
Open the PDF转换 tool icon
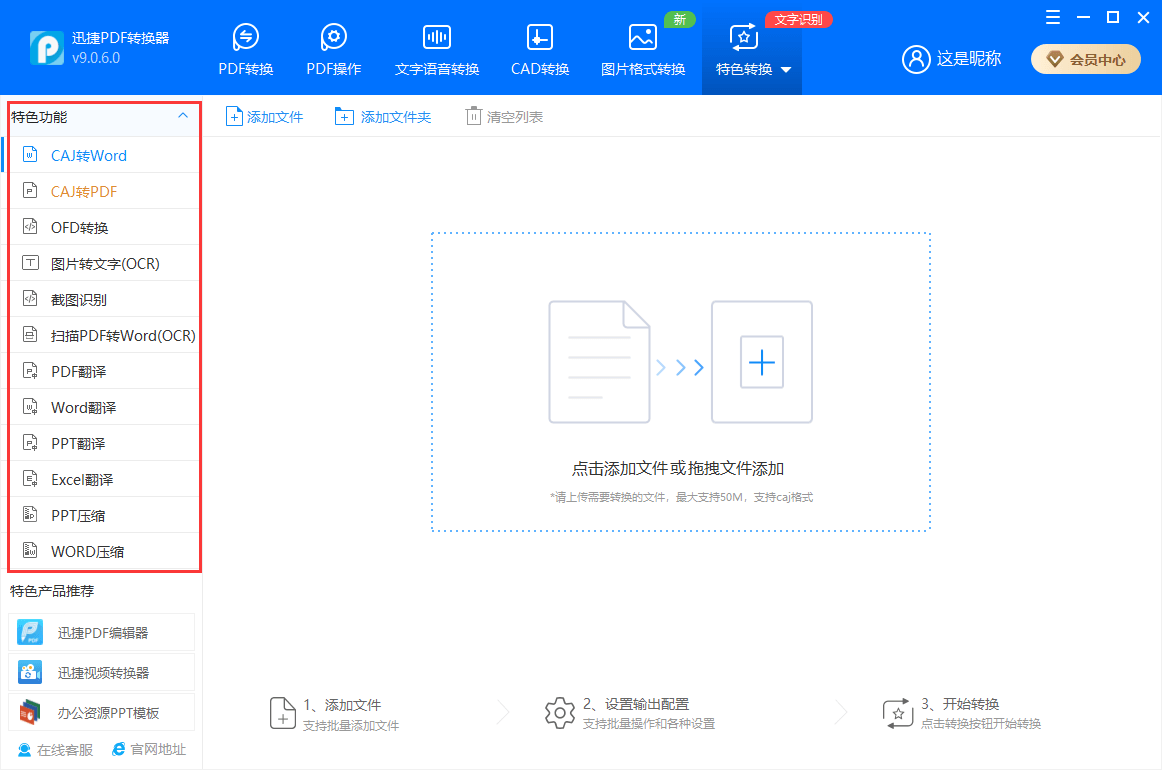pos(245,38)
